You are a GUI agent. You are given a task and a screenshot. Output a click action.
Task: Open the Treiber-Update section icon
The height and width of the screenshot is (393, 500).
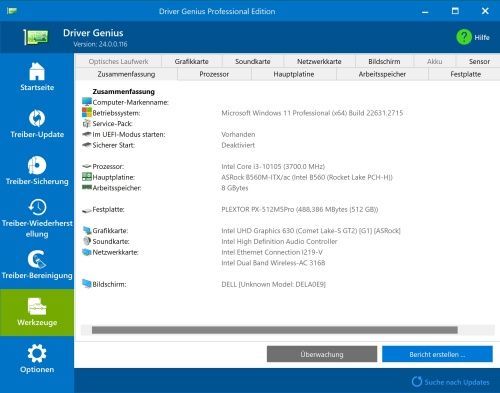[x=37, y=118]
